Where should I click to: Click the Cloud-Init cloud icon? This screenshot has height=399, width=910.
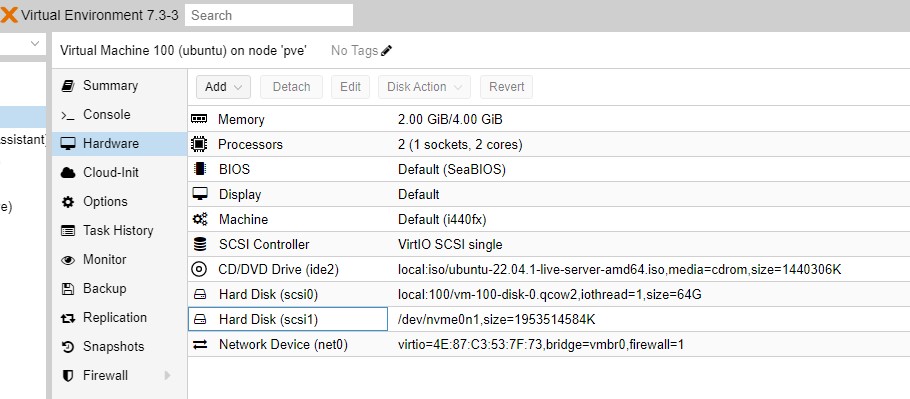(68, 173)
